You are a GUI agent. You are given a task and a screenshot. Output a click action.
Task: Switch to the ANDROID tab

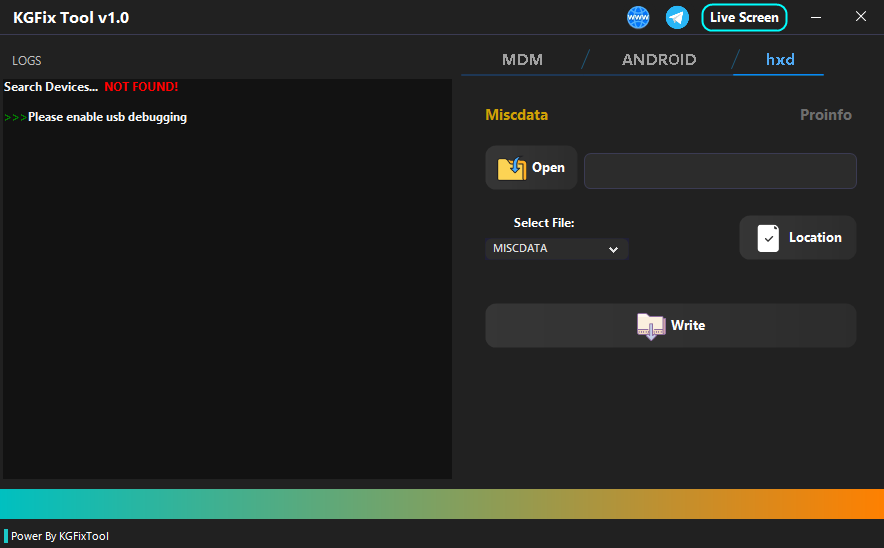[x=659, y=60]
